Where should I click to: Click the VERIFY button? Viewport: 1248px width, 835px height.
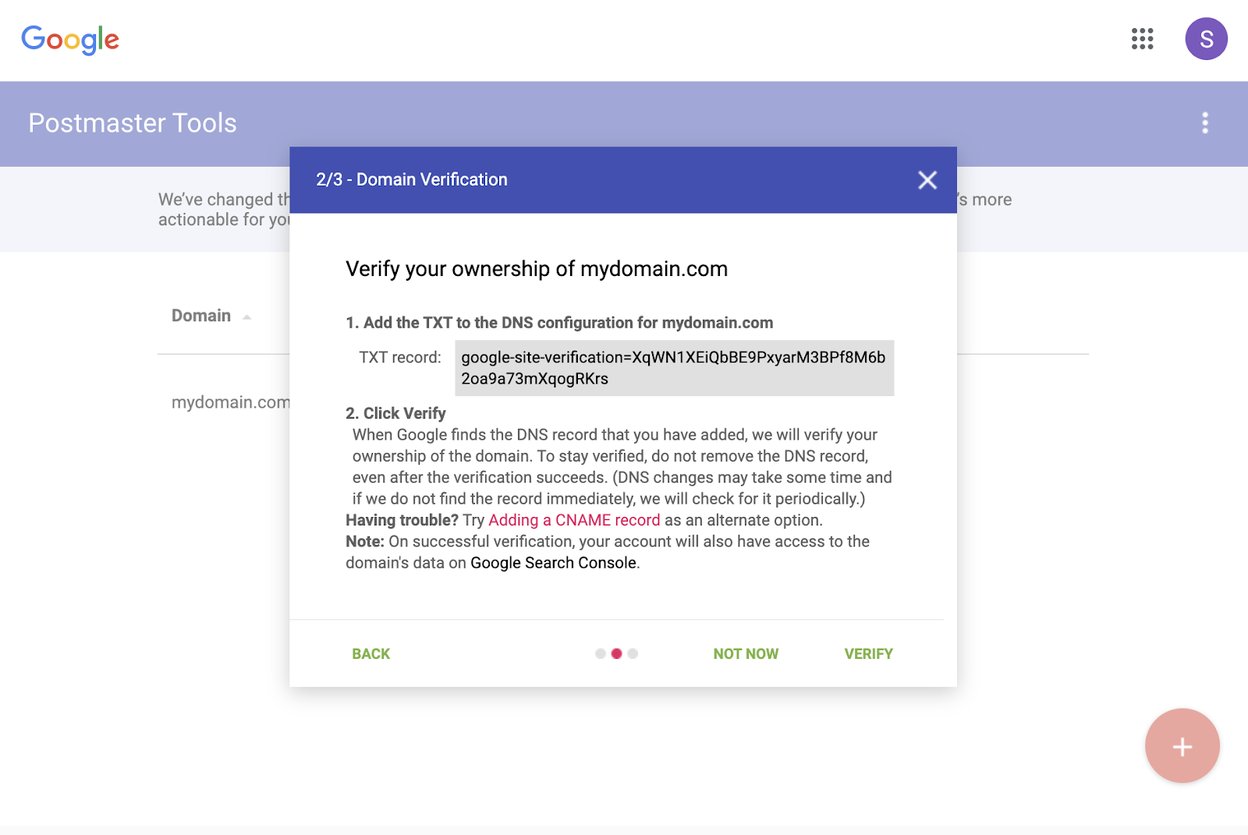pos(868,653)
